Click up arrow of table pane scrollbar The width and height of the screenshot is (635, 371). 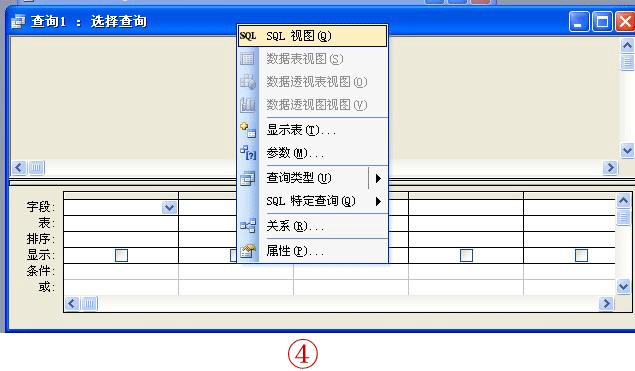[627, 45]
